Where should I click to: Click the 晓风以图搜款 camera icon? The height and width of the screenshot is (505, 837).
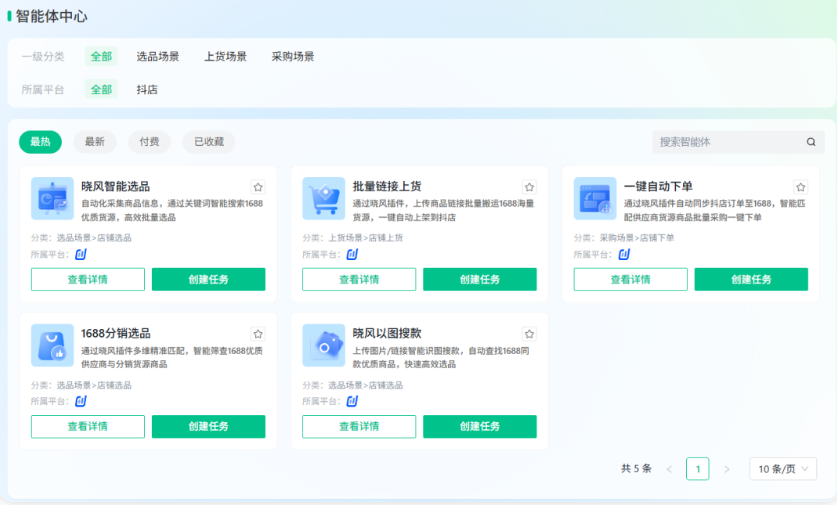point(323,345)
